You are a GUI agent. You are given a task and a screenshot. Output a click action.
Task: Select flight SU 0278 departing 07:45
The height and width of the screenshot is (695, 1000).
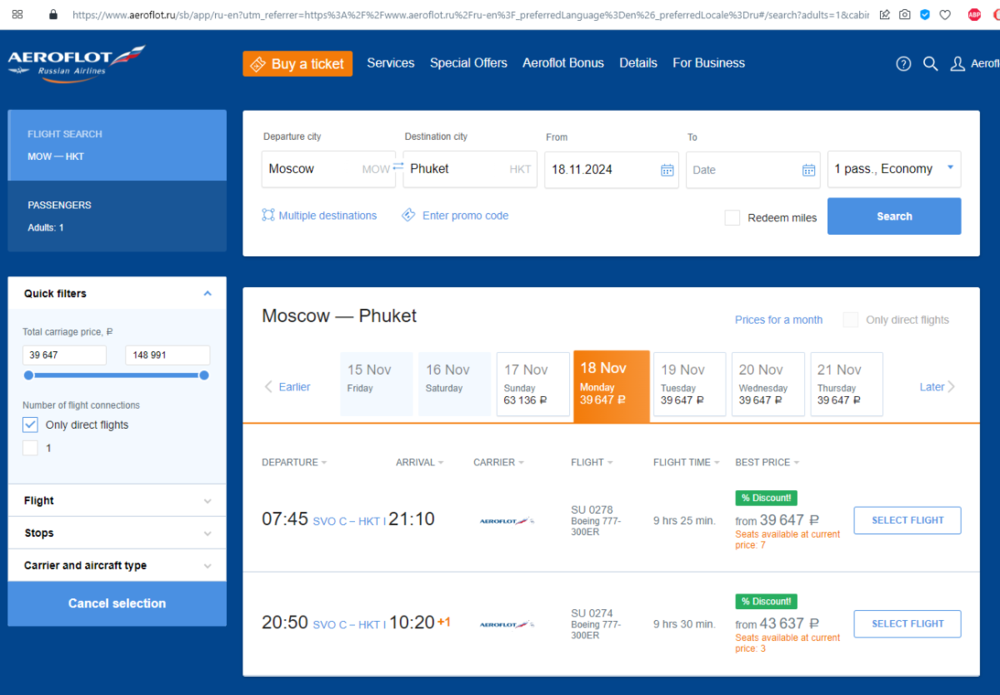(907, 520)
